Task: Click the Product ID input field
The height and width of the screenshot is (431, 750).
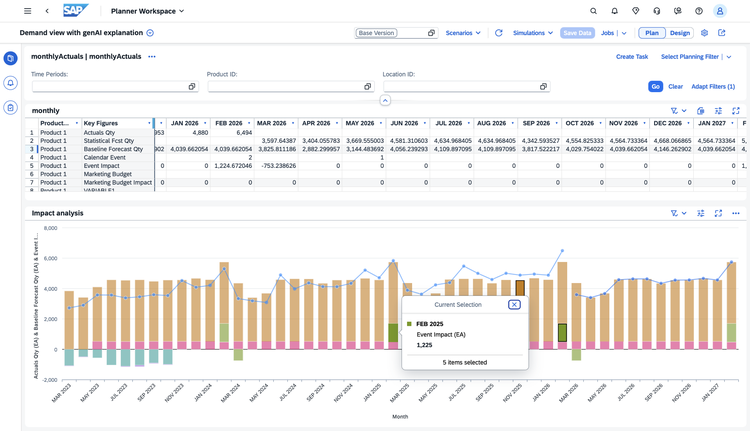Action: [291, 87]
